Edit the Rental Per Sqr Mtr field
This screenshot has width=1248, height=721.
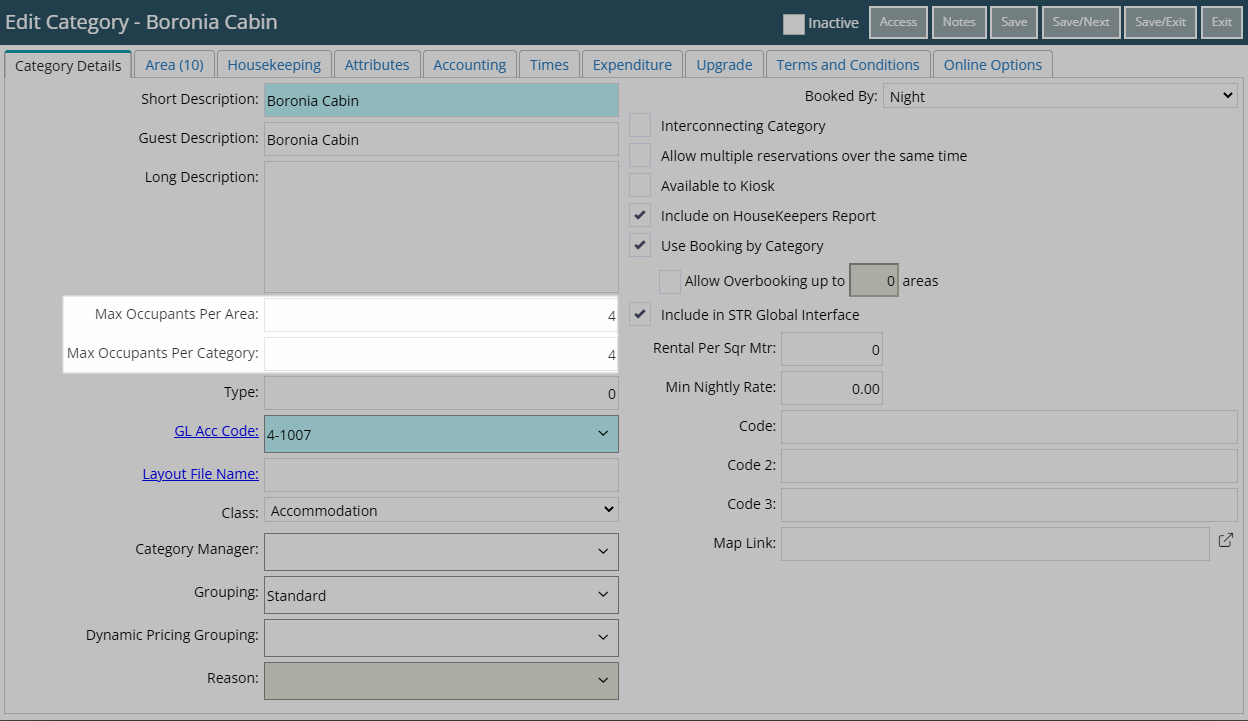831,350
